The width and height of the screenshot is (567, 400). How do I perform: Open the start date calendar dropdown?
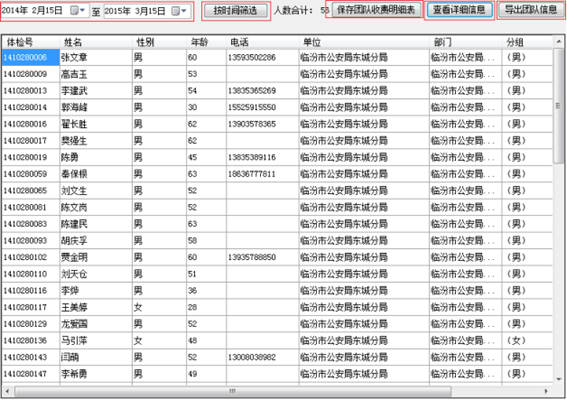[77, 11]
